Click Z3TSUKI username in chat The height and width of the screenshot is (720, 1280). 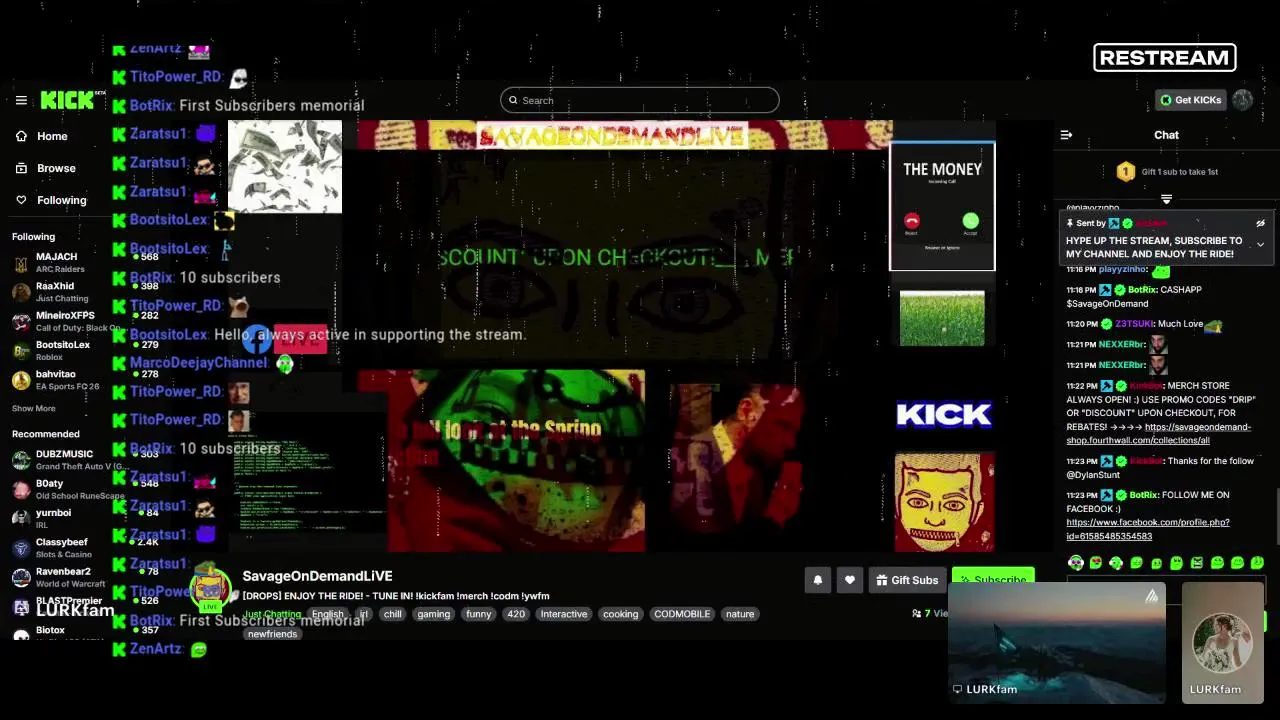(x=1134, y=324)
